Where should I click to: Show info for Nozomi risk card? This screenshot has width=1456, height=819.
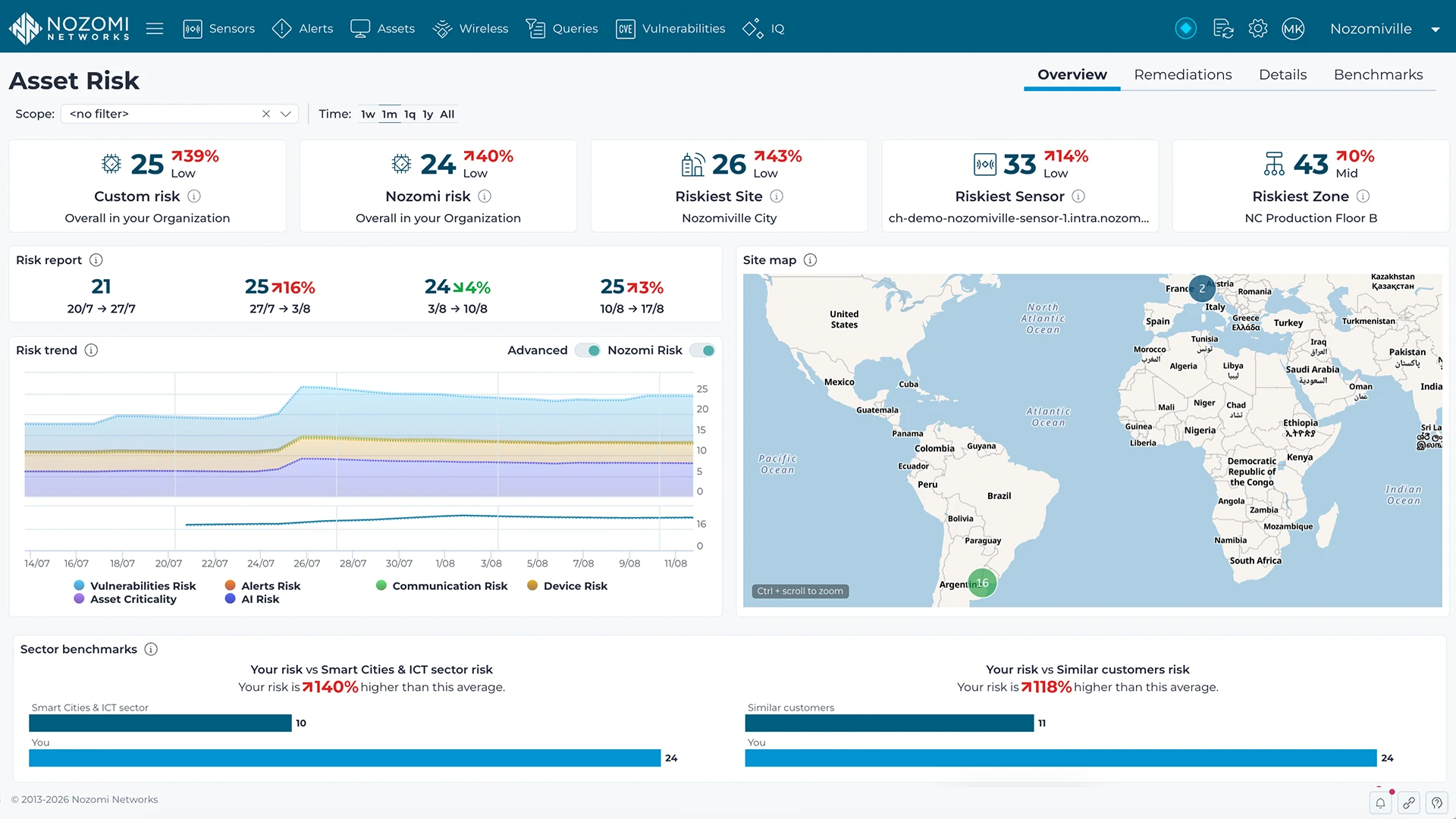pyautogui.click(x=485, y=196)
